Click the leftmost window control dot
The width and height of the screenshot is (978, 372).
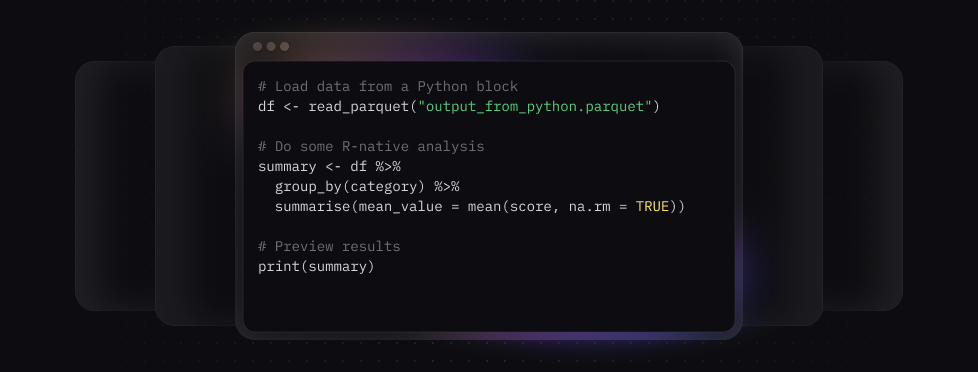[x=257, y=46]
